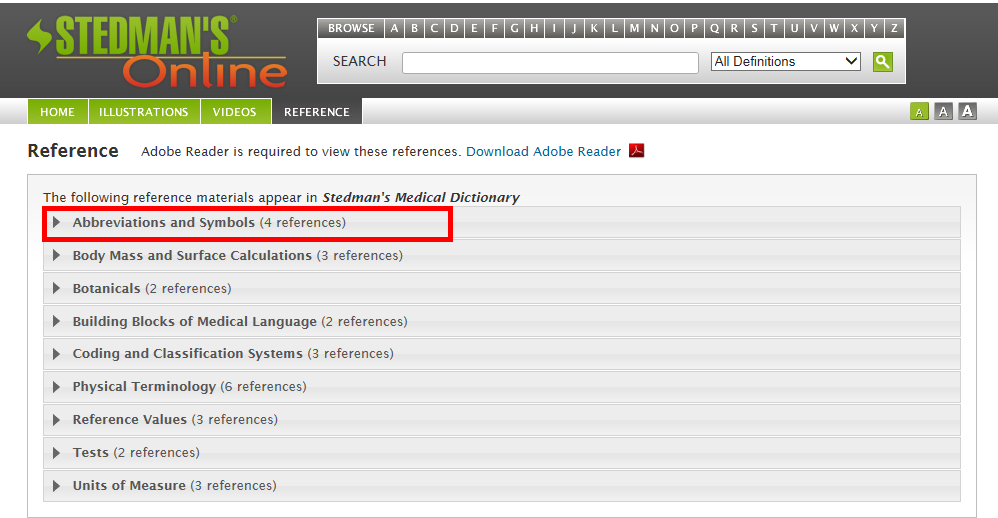Expand the Units of Measure section
This screenshot has width=998, height=518.
point(502,486)
